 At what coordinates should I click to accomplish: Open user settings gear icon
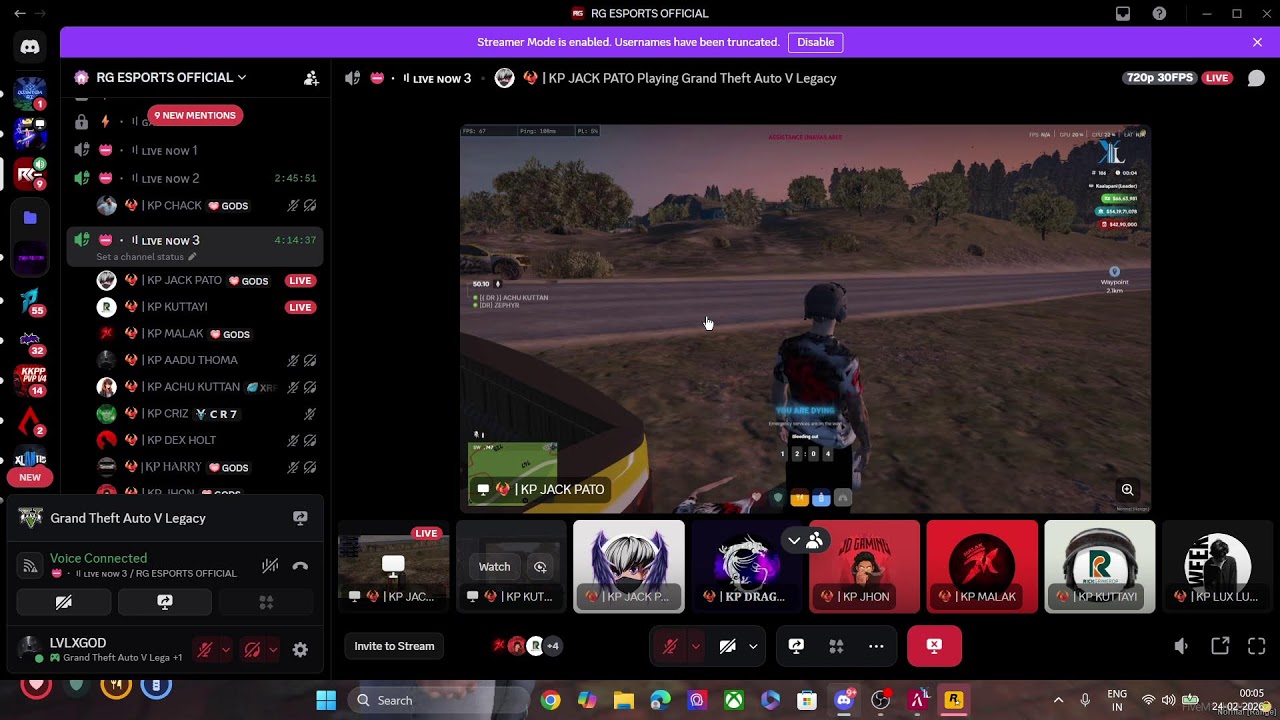point(300,650)
